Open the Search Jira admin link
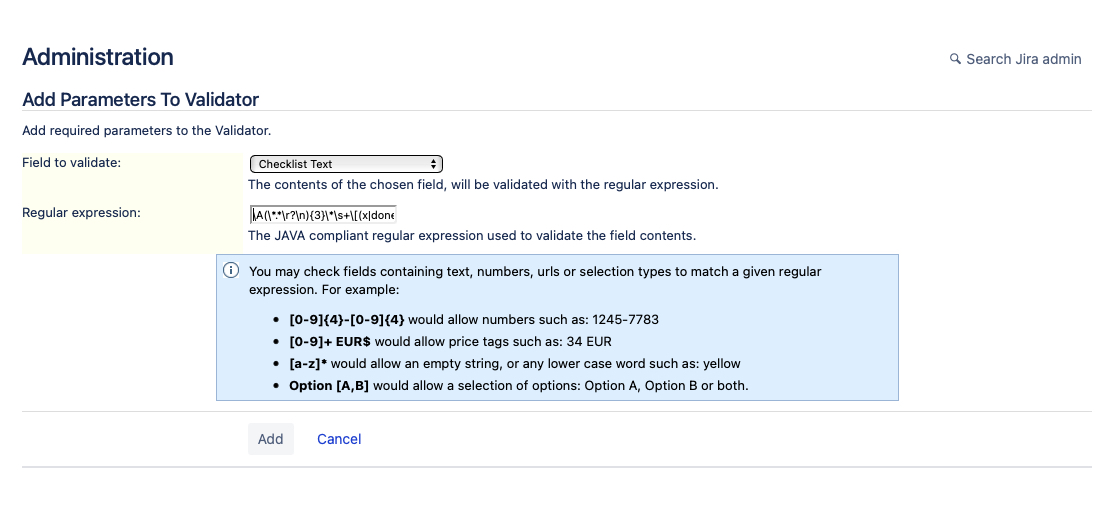This screenshot has width=1115, height=508. click(1023, 59)
